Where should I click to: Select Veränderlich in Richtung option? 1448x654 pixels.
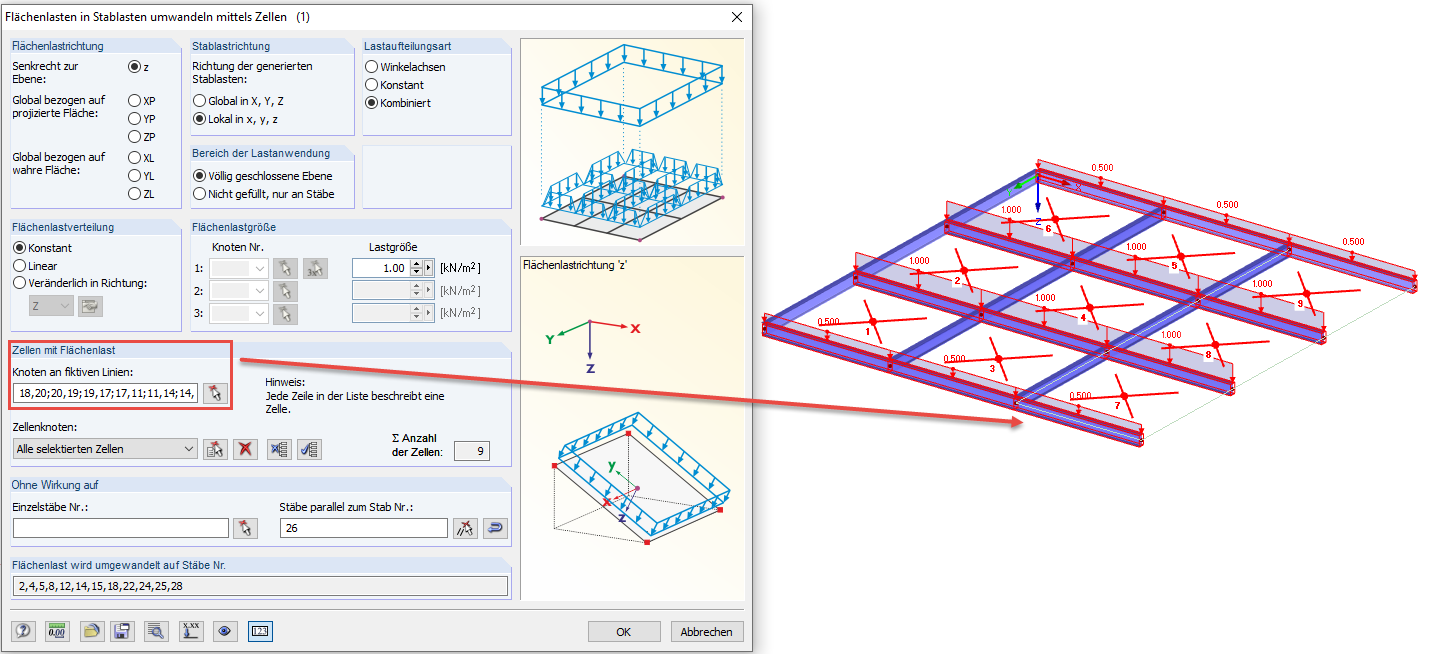pos(19,283)
